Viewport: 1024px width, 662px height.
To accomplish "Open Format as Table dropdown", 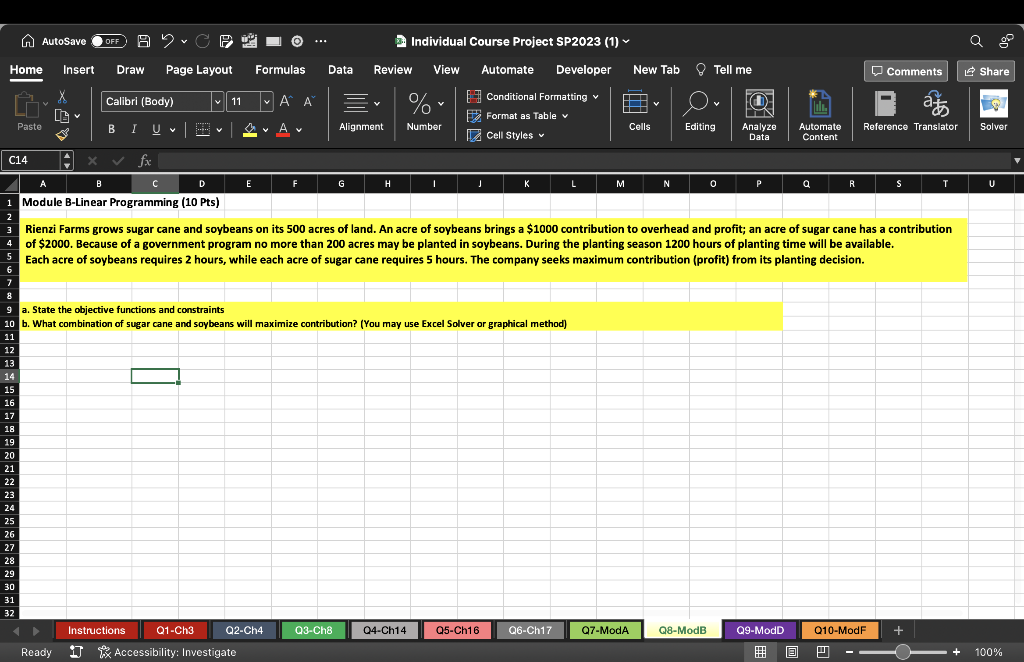I will [x=517, y=116].
